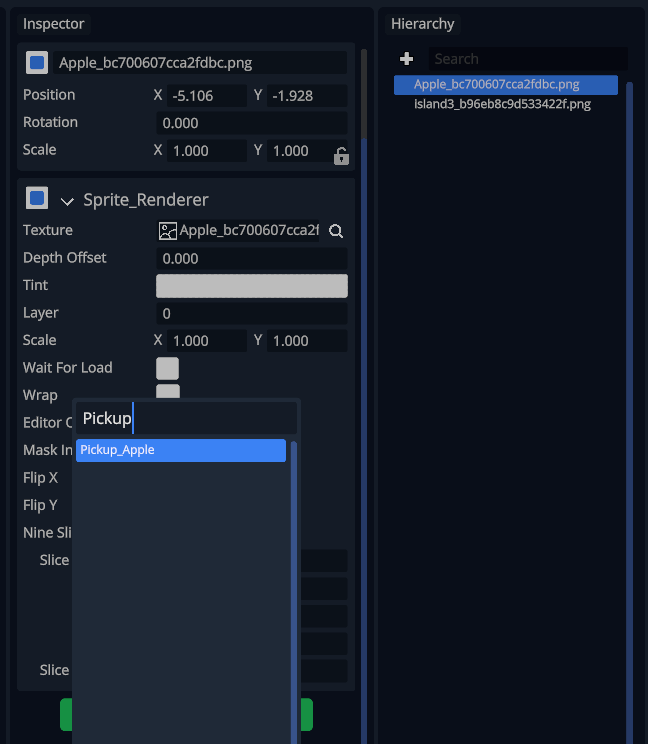This screenshot has width=648, height=744.
Task: Enable the Wait For Load checkbox
Action: pos(167,368)
